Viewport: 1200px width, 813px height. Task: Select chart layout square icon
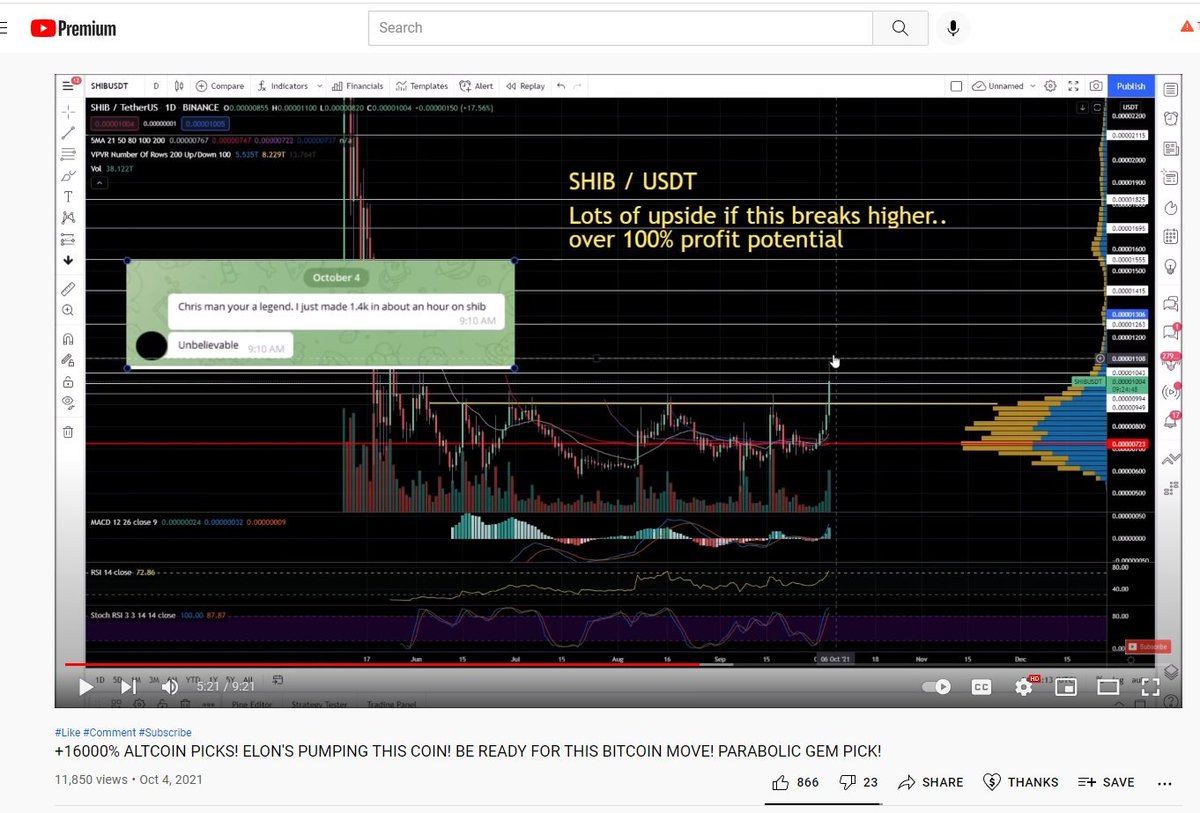point(956,86)
